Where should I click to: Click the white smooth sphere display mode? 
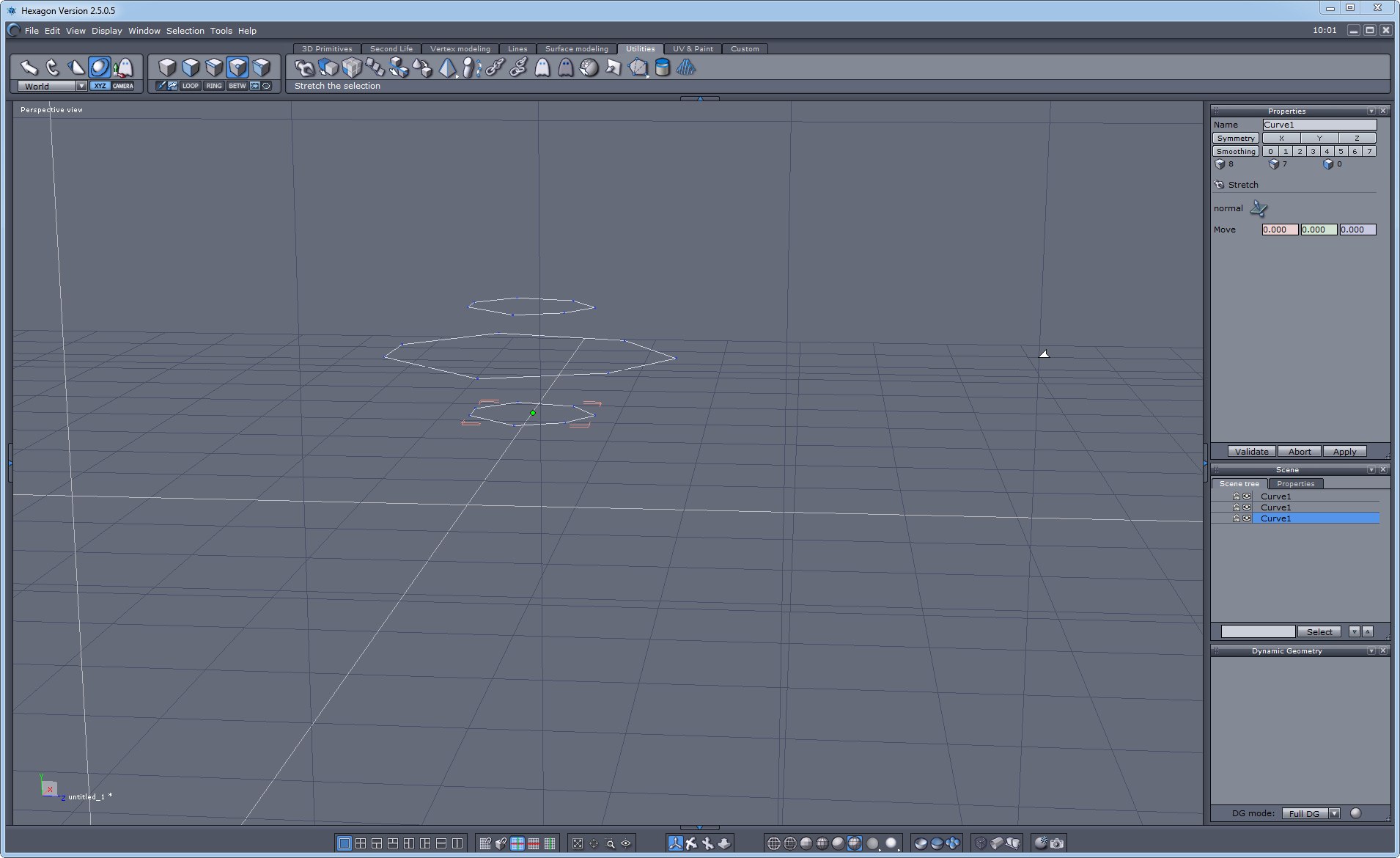coord(891,843)
